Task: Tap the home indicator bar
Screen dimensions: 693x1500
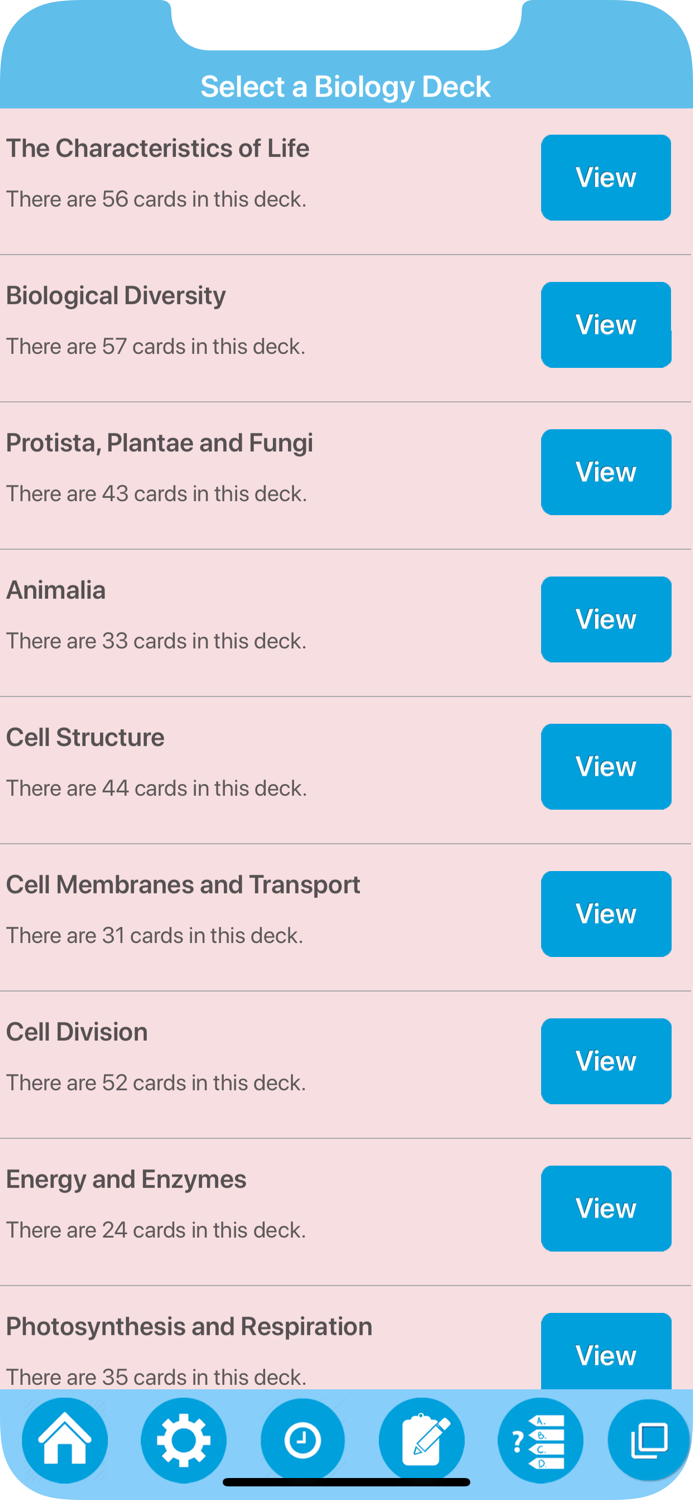Action: [346, 1478]
